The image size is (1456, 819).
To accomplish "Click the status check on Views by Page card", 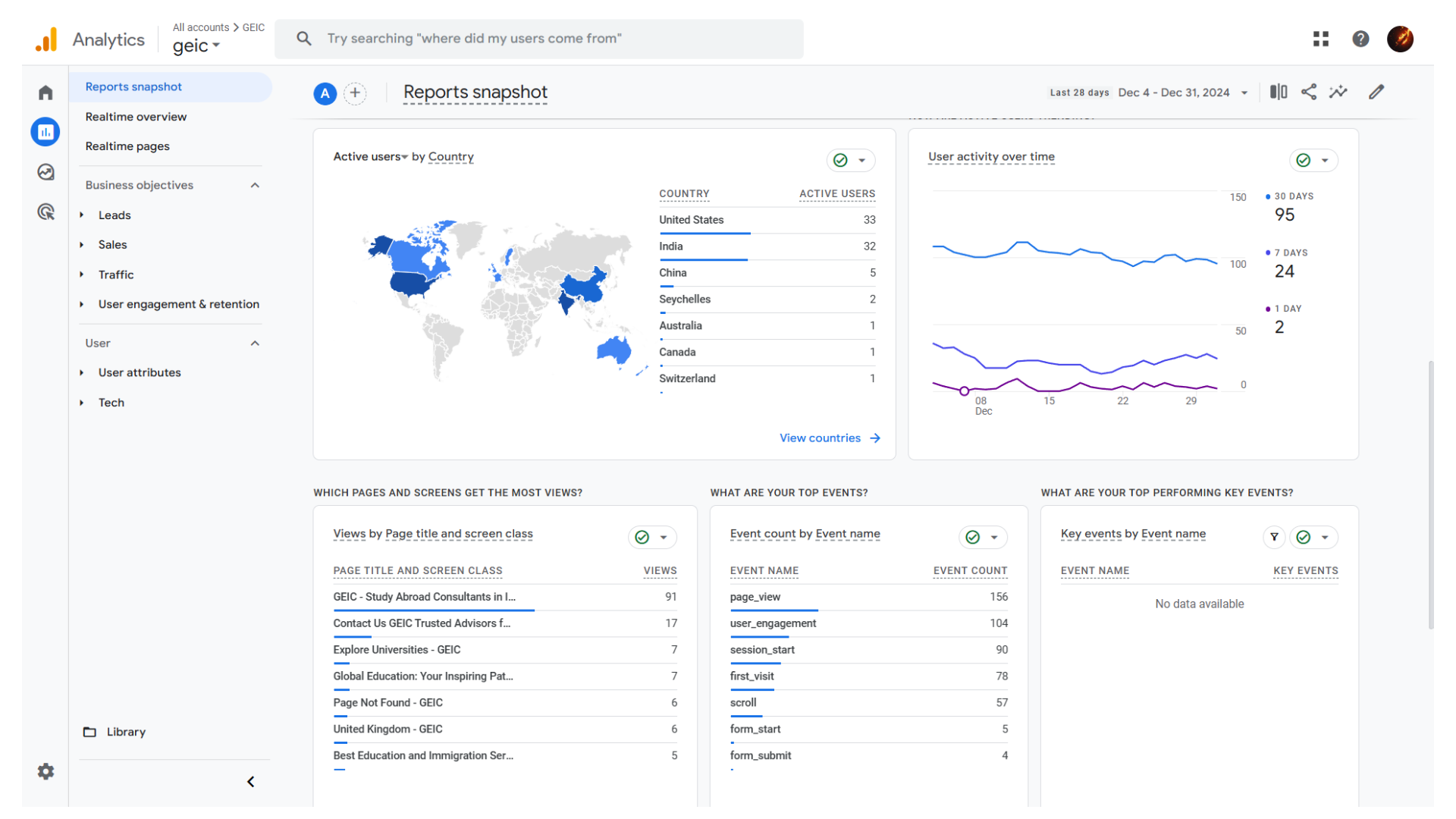I will coord(642,537).
